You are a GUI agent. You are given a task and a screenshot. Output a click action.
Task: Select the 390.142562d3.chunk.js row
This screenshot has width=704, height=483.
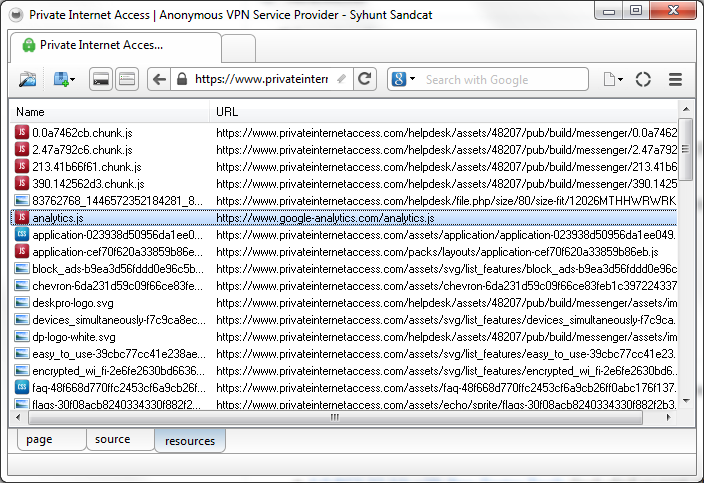coord(344,184)
